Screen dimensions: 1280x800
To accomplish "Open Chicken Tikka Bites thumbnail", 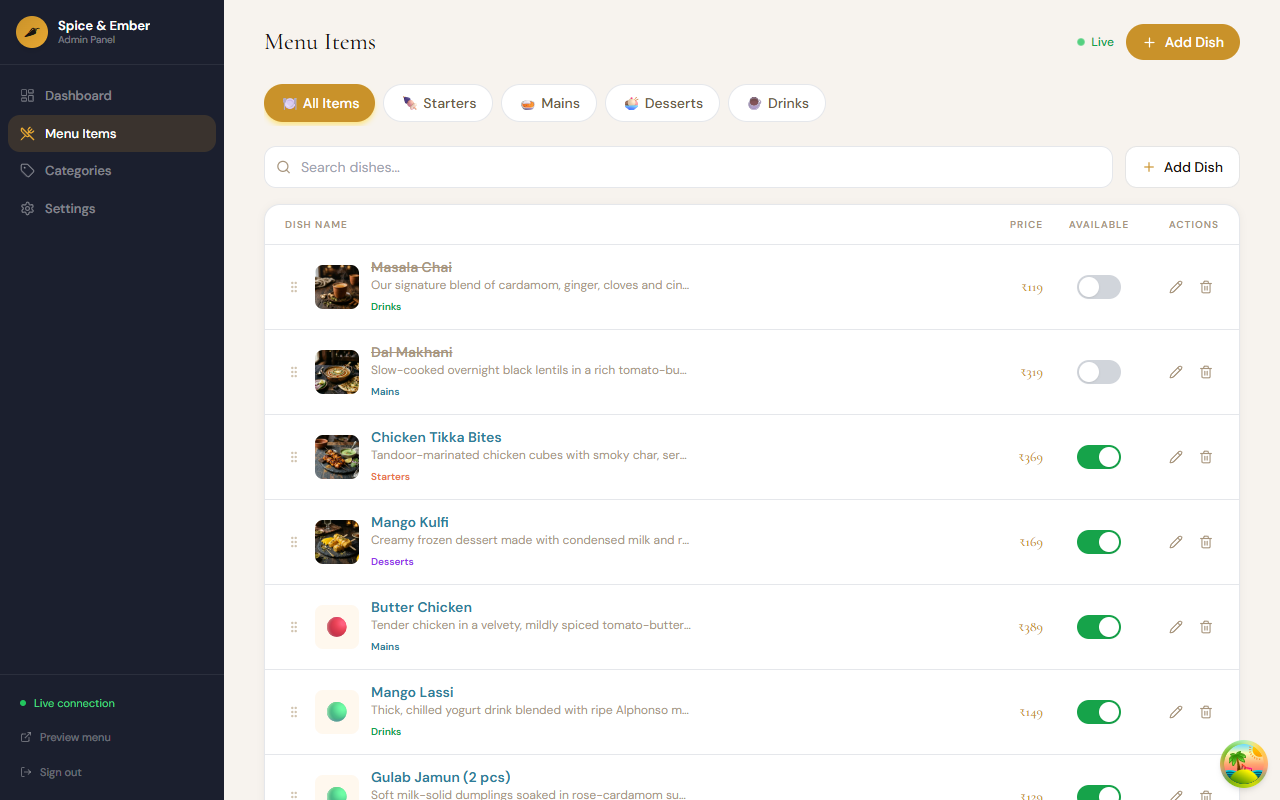I will click(337, 457).
